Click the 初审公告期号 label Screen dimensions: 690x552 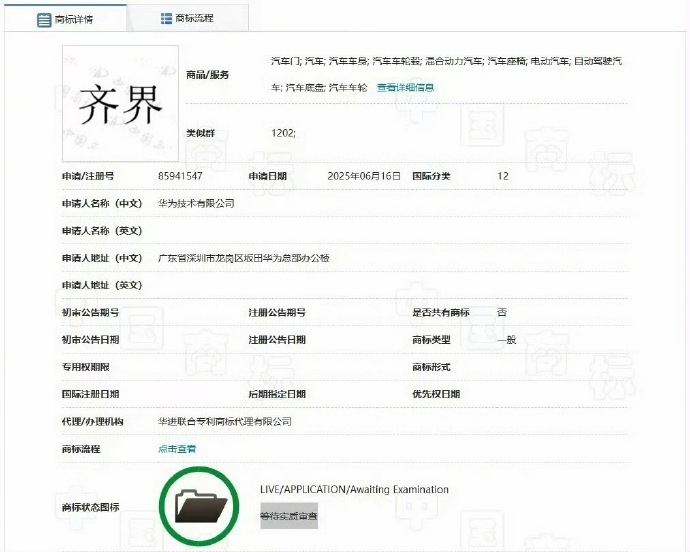tap(91, 313)
